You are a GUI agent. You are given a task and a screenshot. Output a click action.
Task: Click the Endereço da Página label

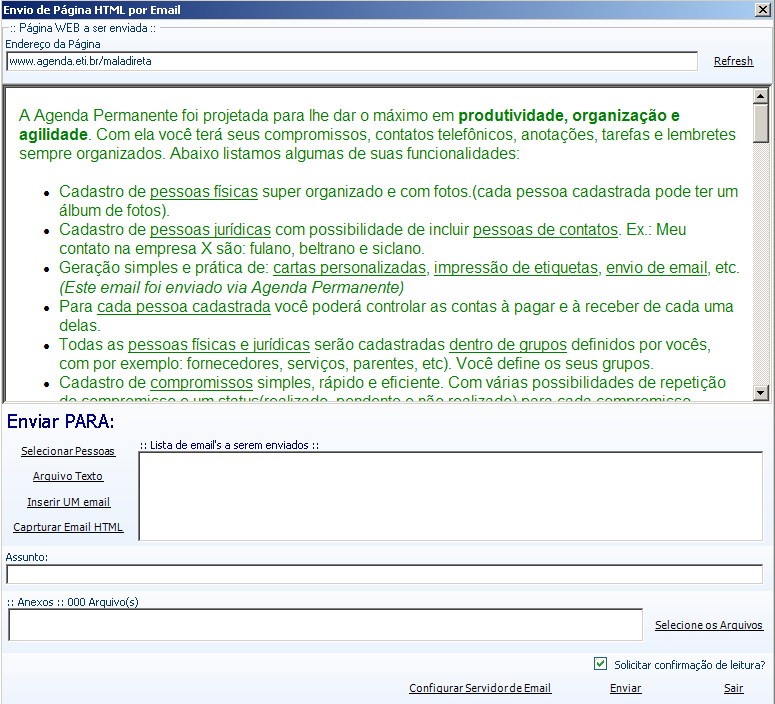point(53,44)
